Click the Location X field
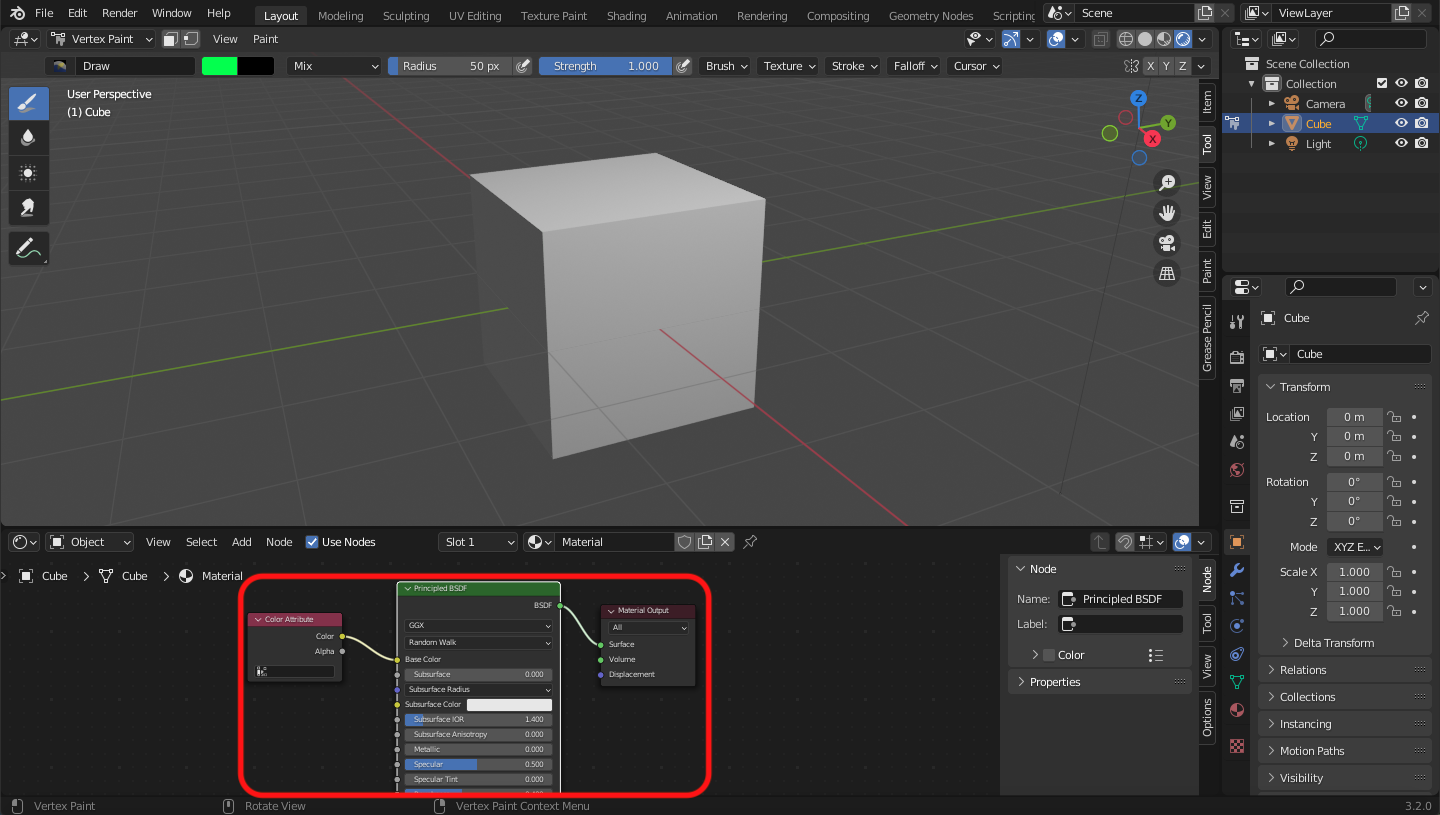The width and height of the screenshot is (1440, 815). tap(1354, 417)
